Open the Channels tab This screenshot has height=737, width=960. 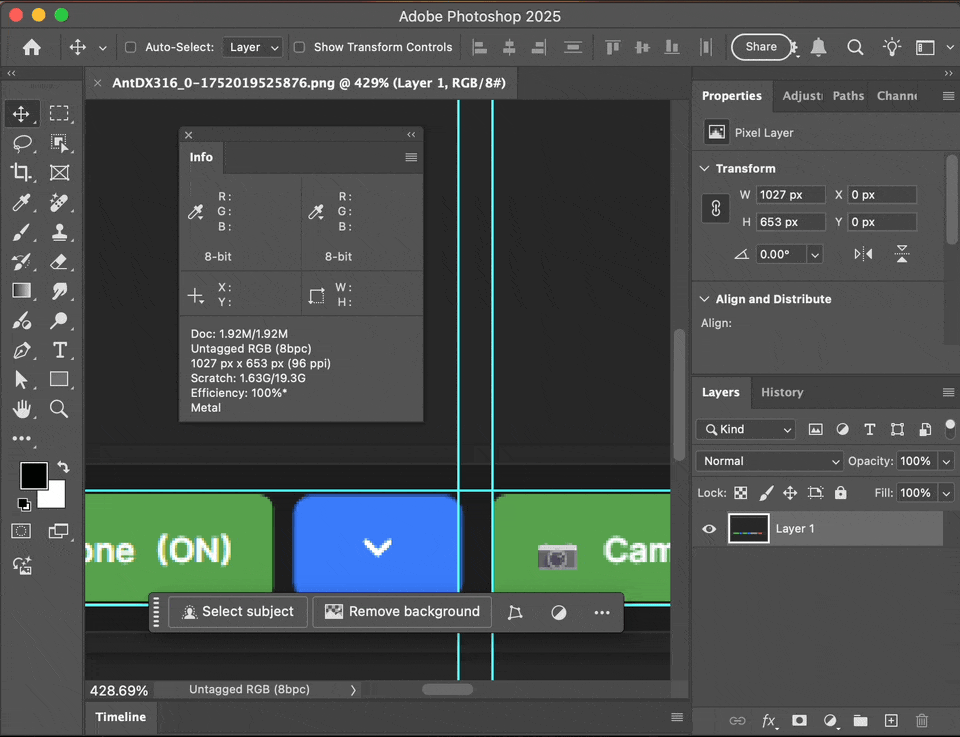[x=897, y=96]
